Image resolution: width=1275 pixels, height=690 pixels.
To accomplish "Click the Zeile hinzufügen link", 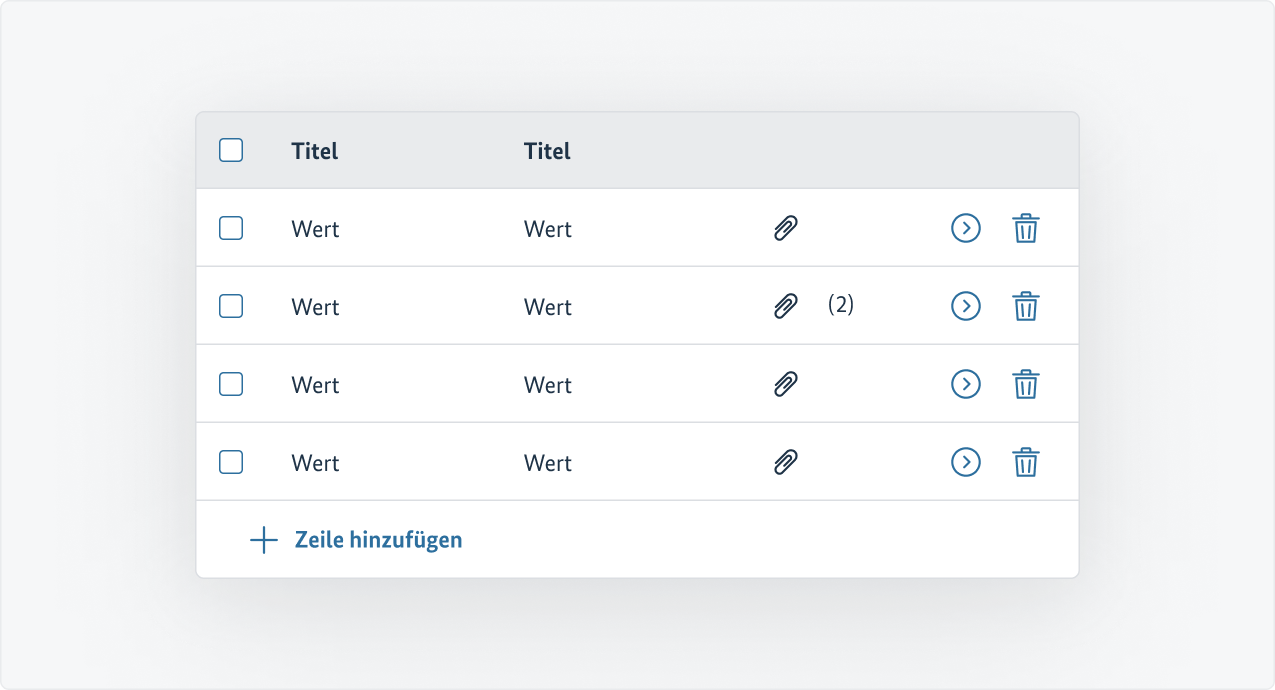I will pos(377,539).
